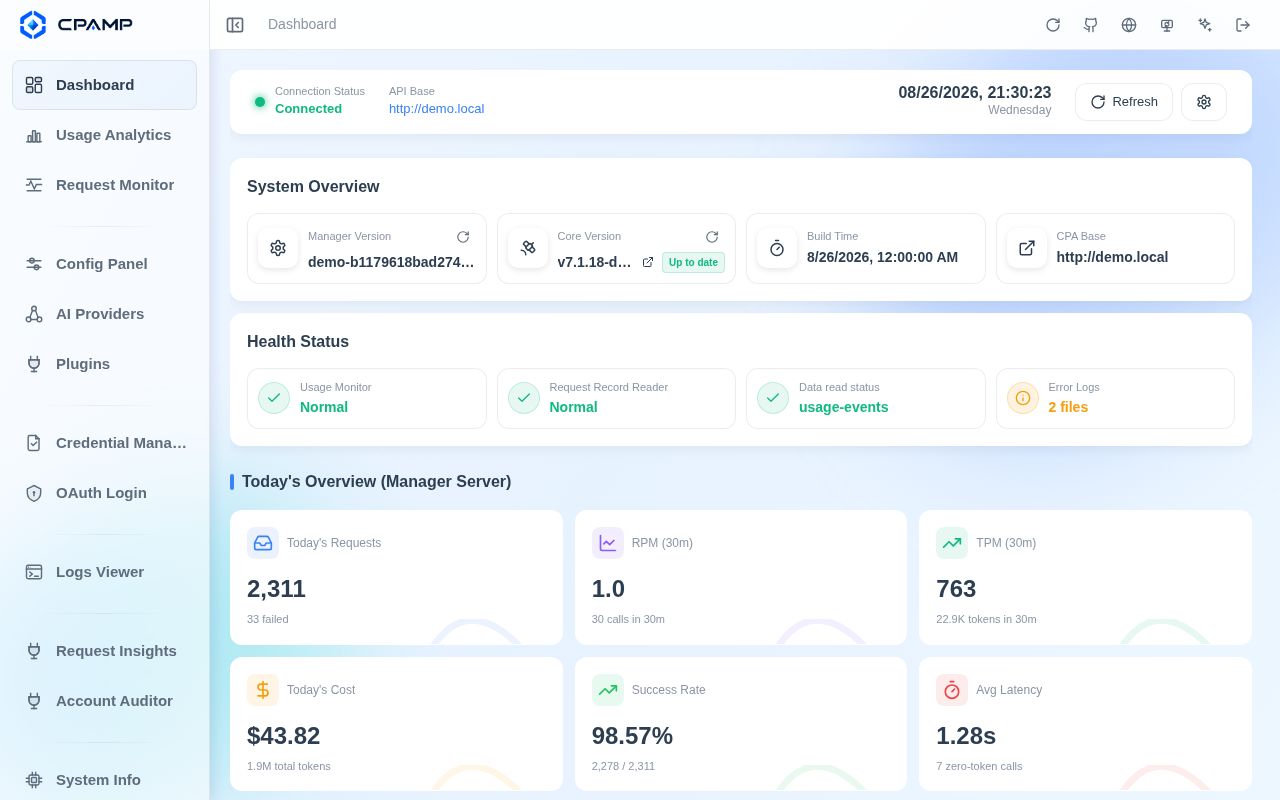Click the Refresh button
This screenshot has width=1280, height=800.
tap(1124, 102)
